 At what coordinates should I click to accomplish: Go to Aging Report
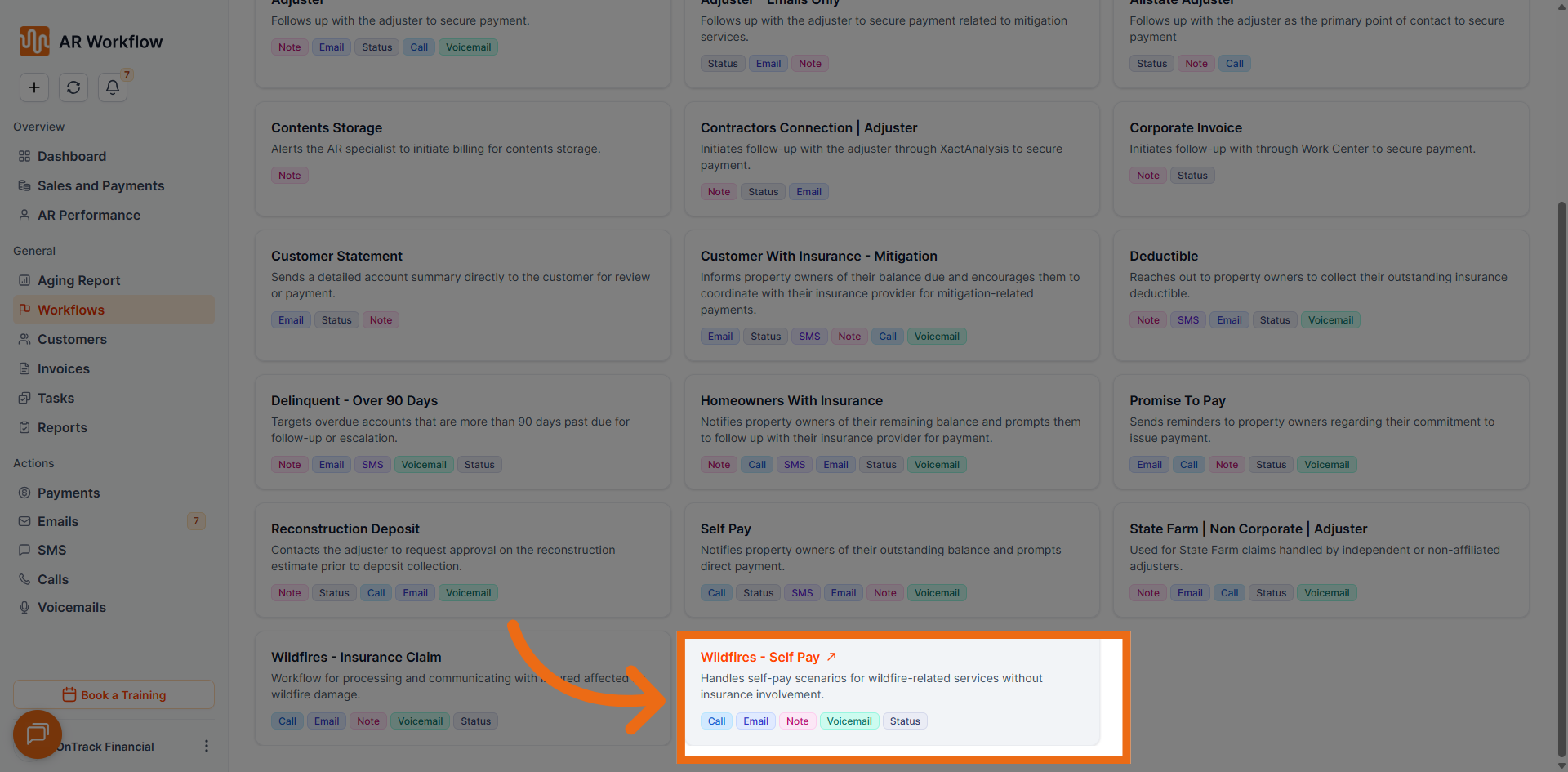78,280
